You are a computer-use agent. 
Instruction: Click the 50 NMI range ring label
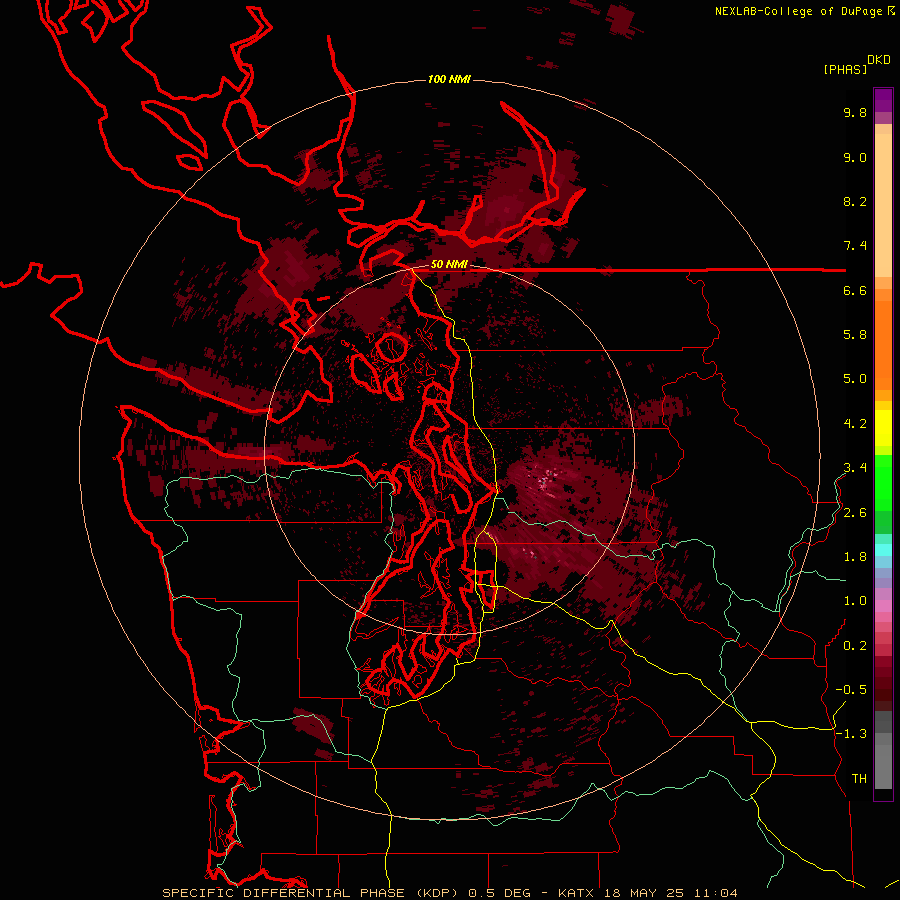449,264
